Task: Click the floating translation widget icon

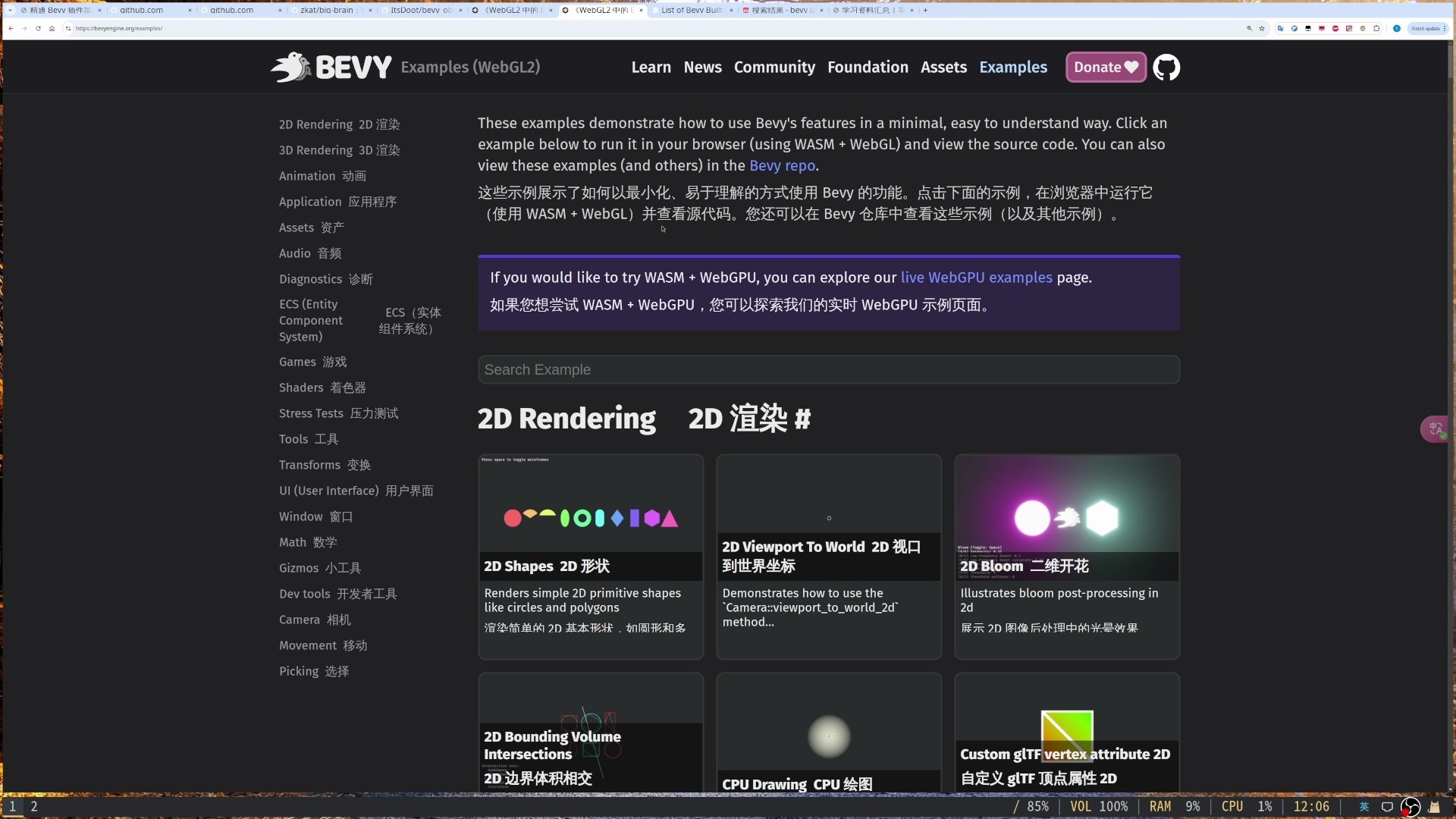Action: (1436, 429)
